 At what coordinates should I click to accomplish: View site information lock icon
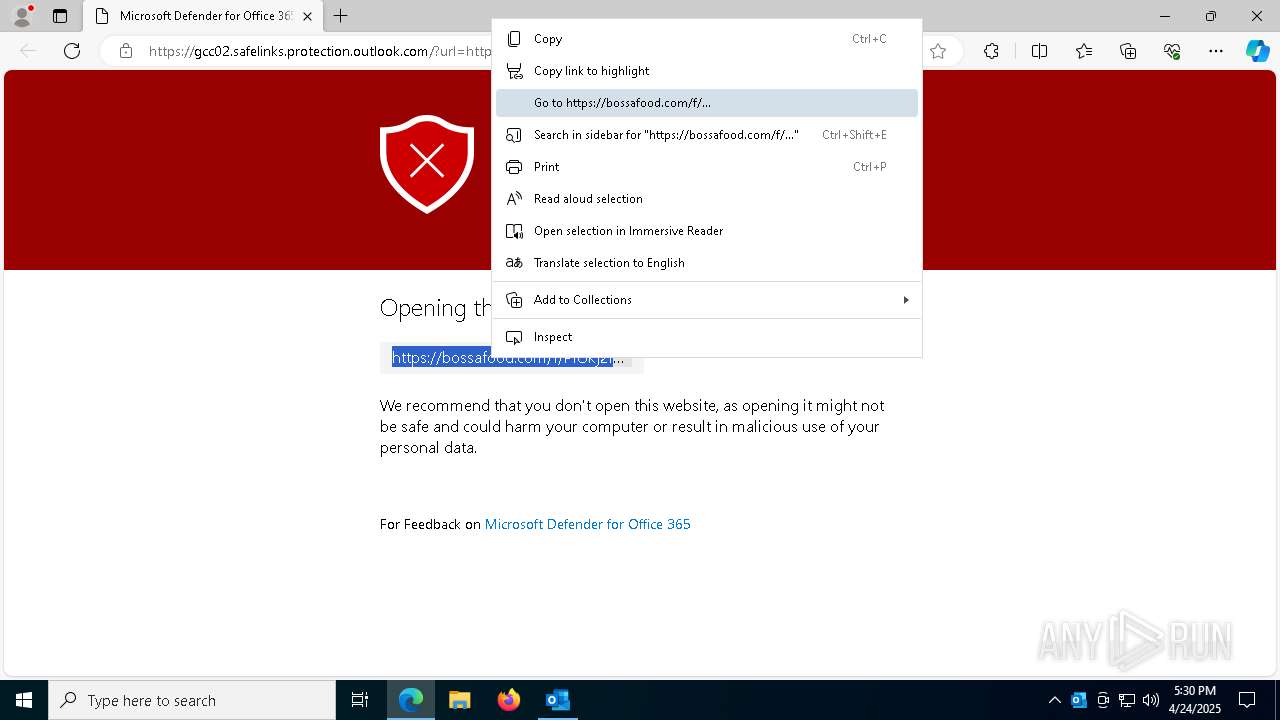click(126, 51)
